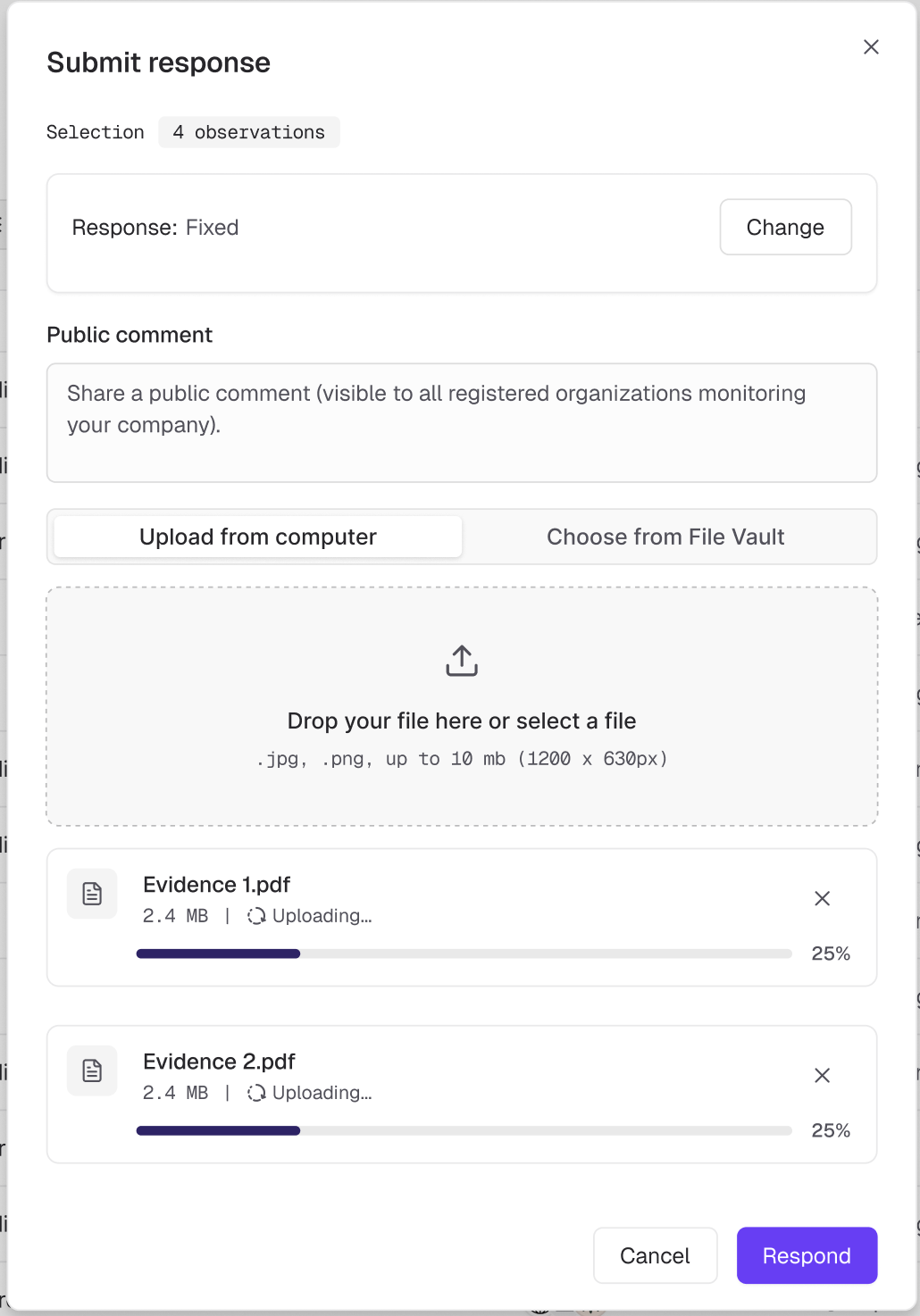Click the 'Response: Fixed' label
The height and width of the screenshot is (1316, 920).
[x=155, y=228]
